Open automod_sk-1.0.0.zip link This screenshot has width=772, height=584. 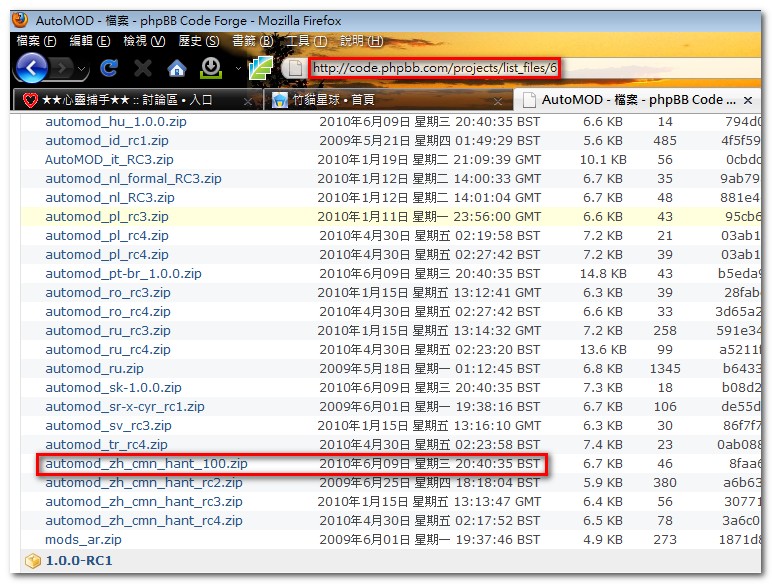[113, 388]
